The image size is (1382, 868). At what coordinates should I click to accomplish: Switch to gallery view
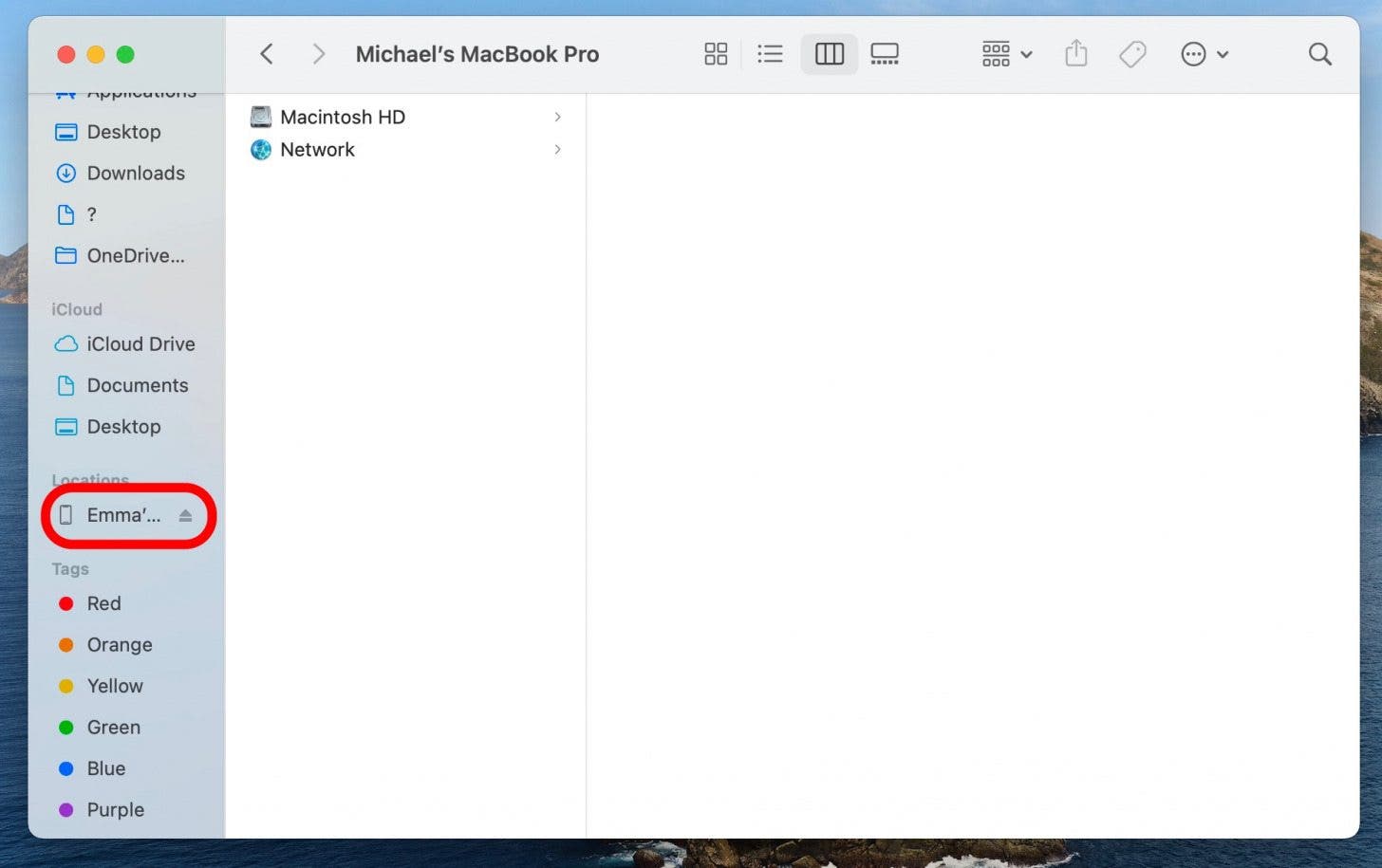pos(885,54)
